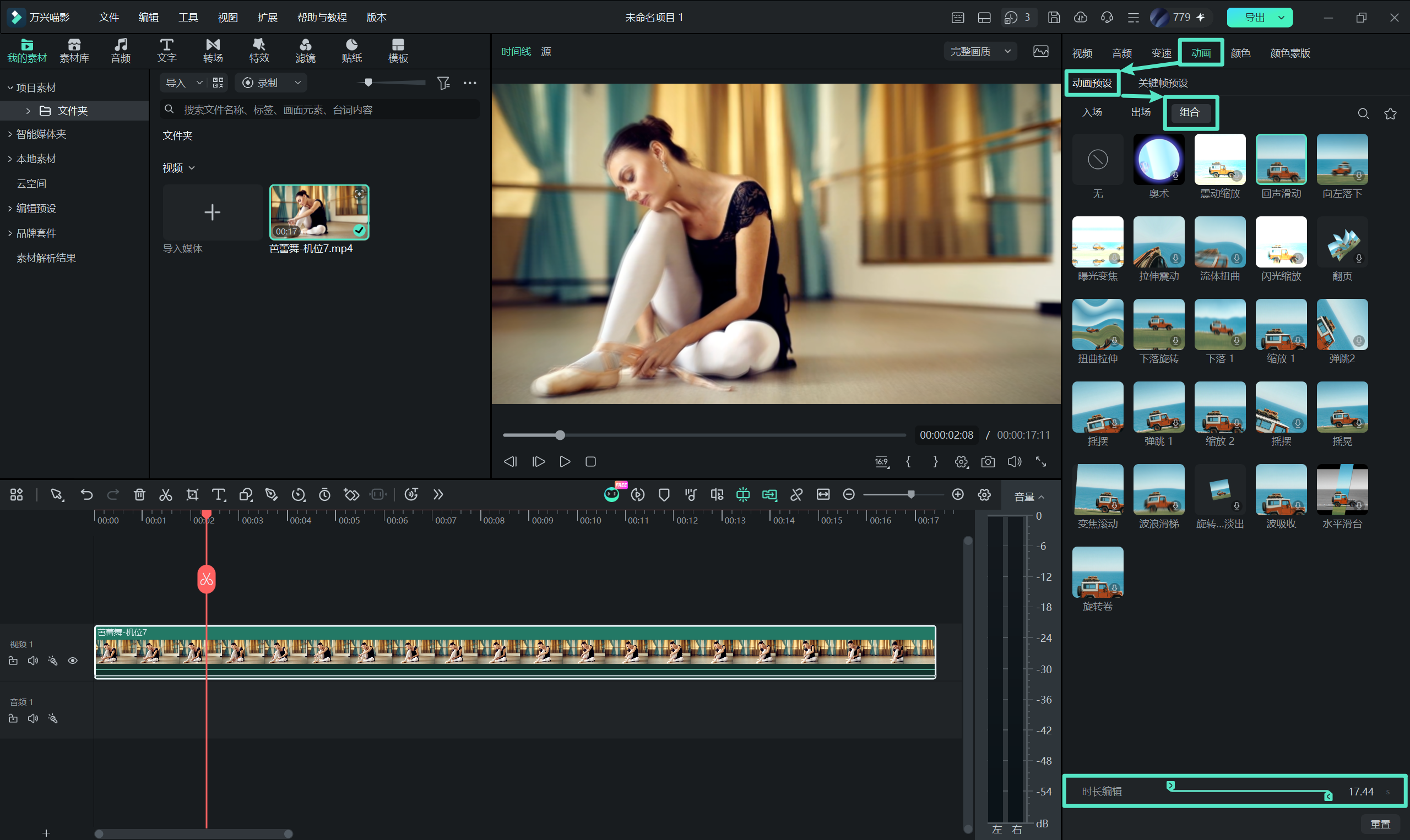Lock the 视频 1 track

click(x=13, y=661)
